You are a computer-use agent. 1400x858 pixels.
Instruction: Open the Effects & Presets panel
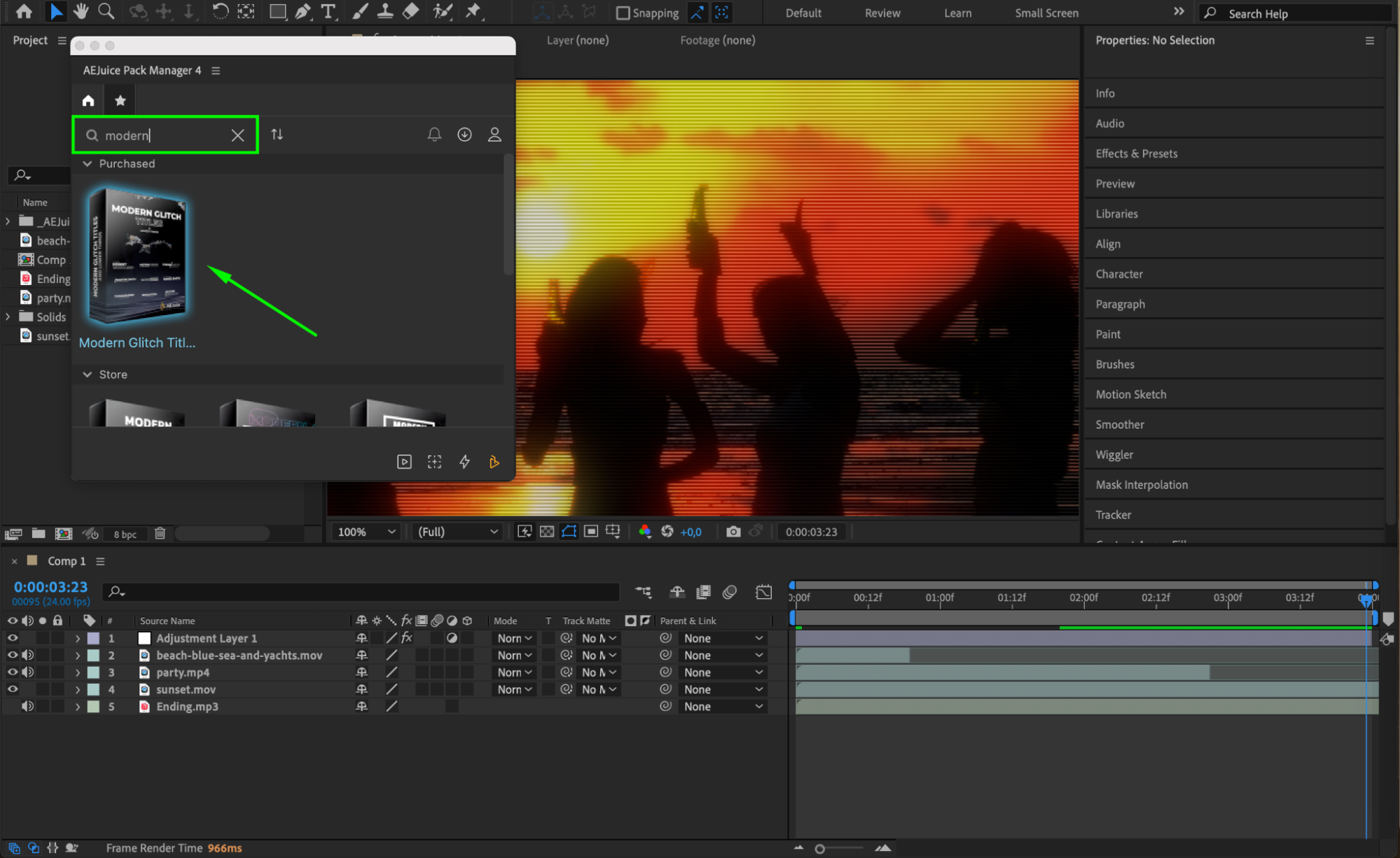coord(1136,153)
